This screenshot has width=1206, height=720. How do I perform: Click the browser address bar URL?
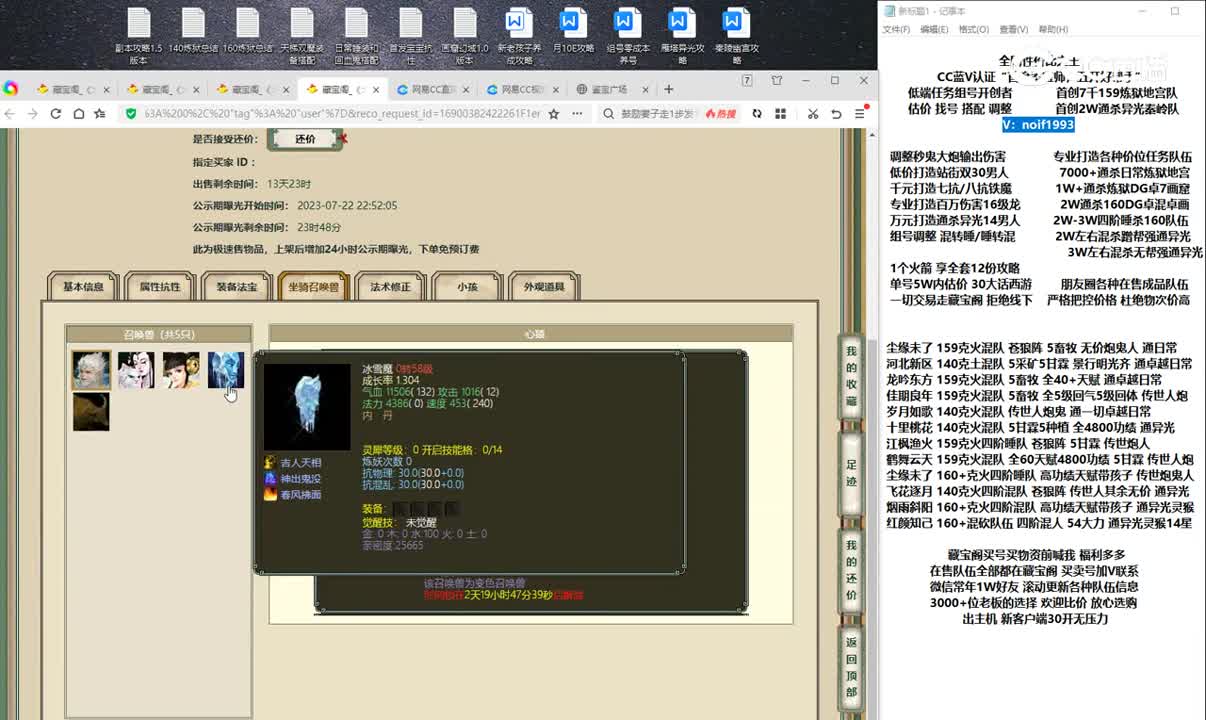click(342, 114)
